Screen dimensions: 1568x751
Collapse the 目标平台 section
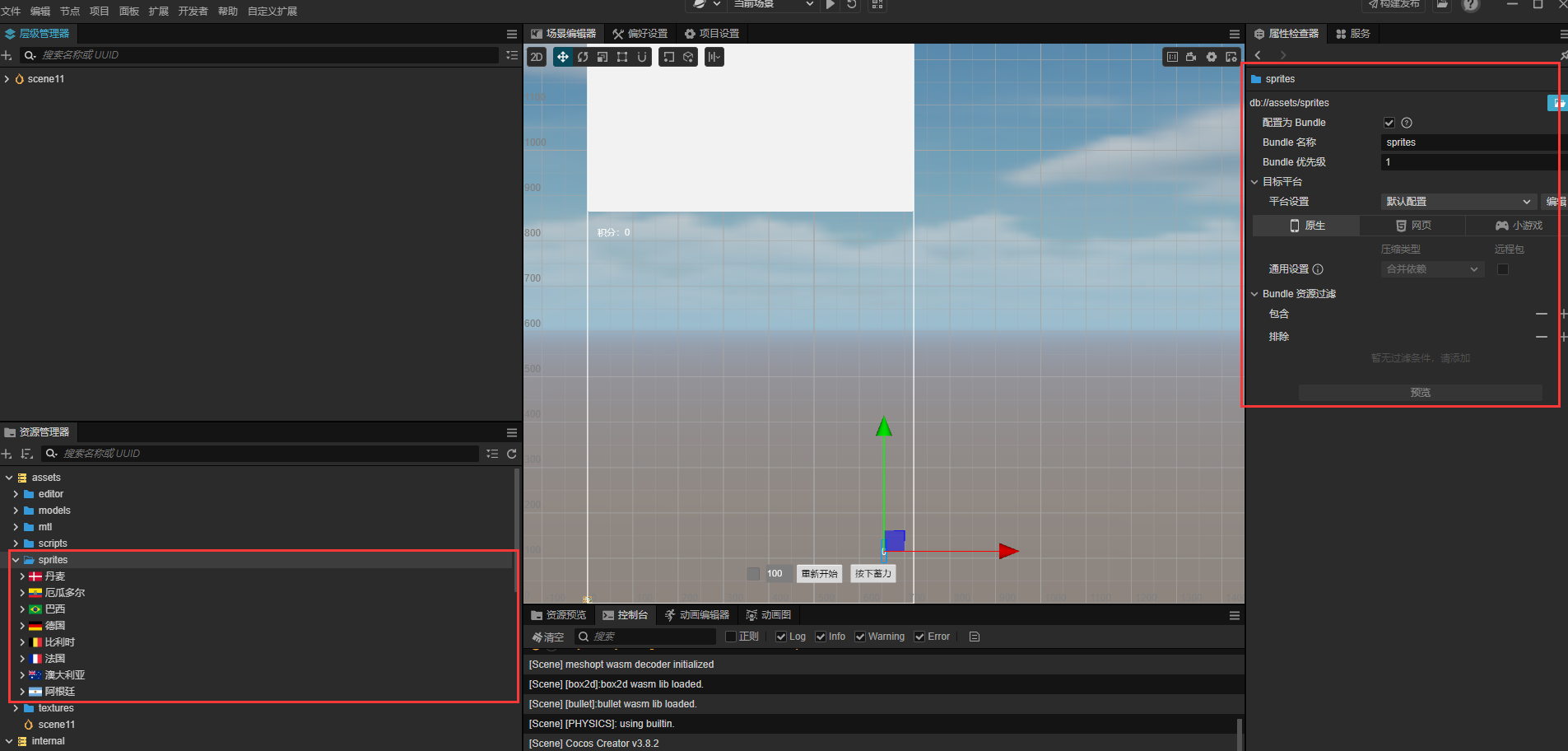pos(1254,182)
